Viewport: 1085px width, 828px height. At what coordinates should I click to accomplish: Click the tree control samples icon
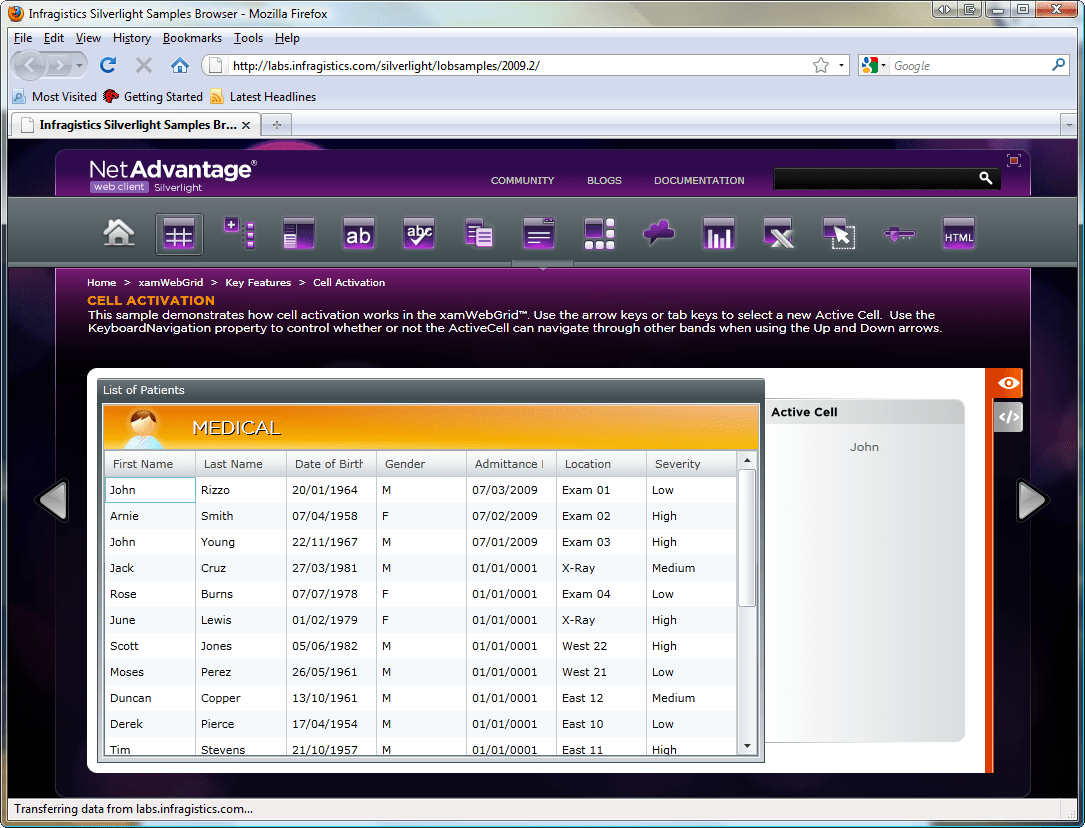pos(238,232)
